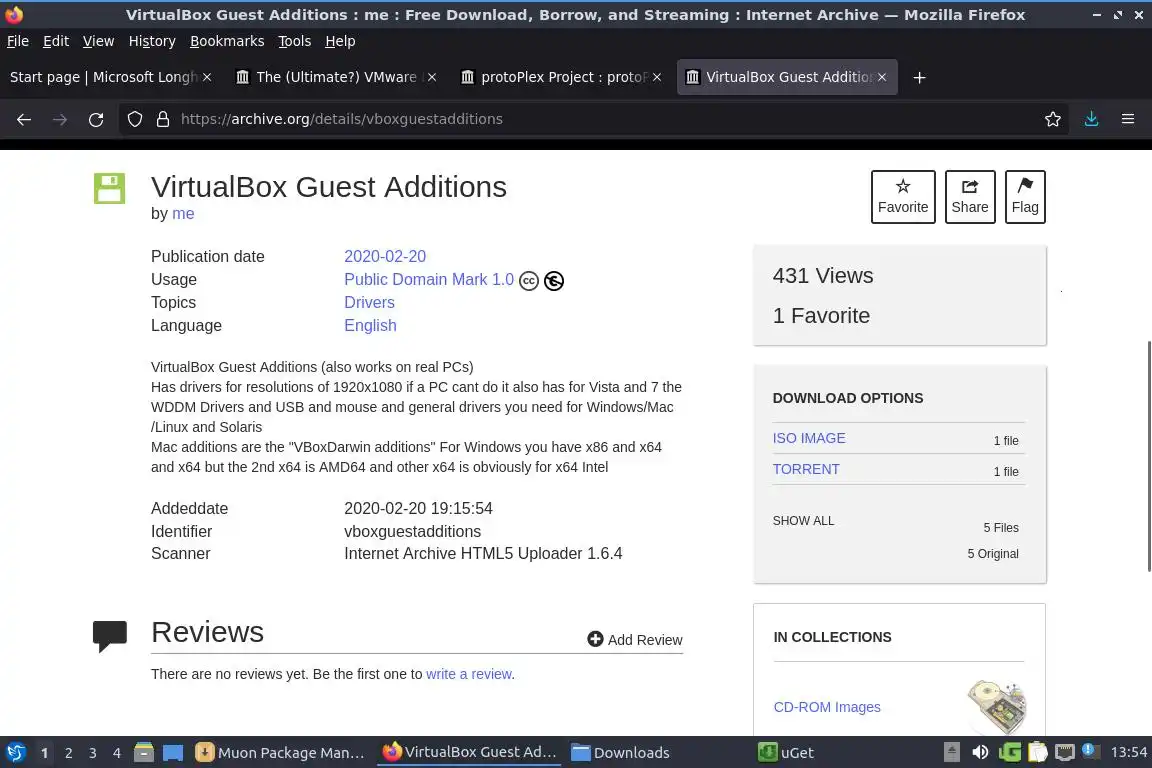
Task: Open network monitor tray icon
Action: [1065, 753]
